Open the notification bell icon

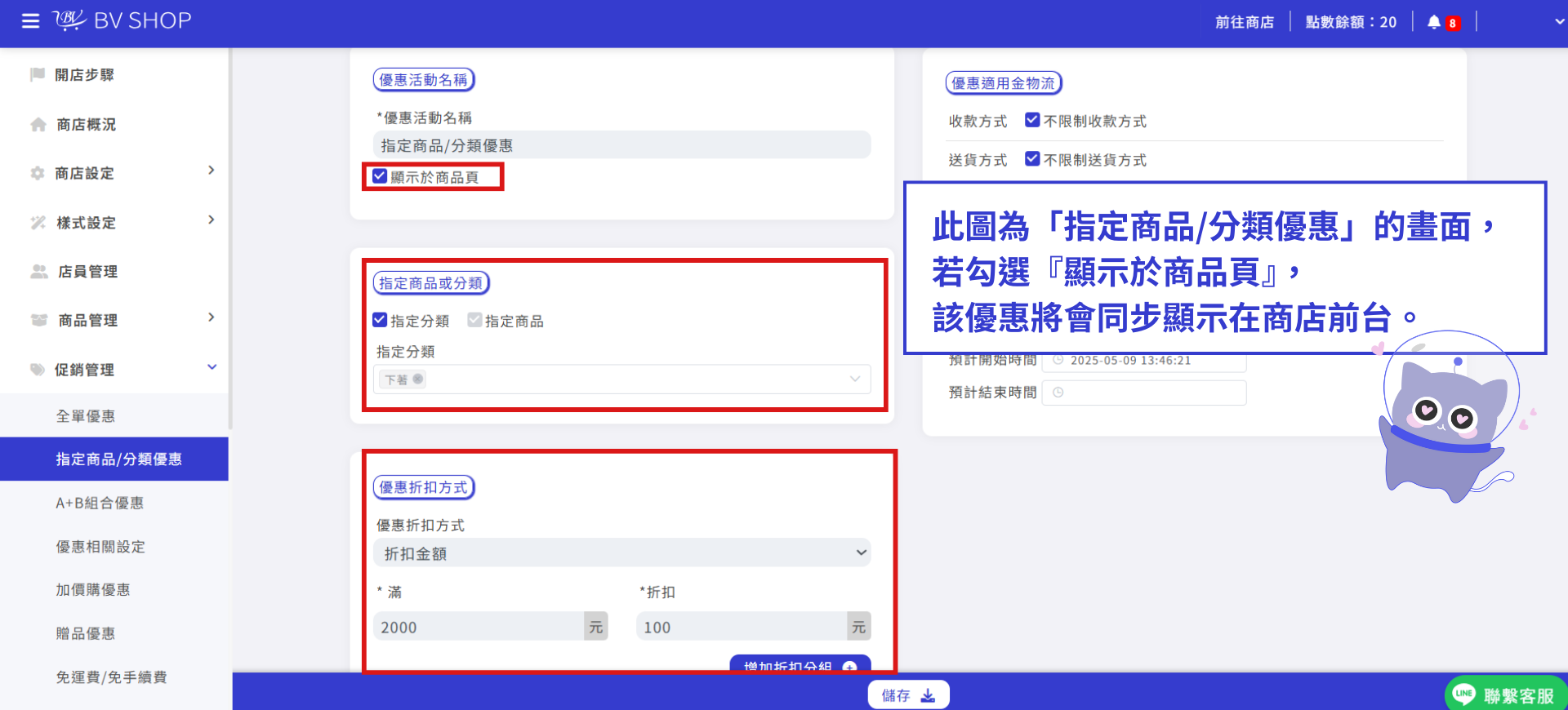1434,22
